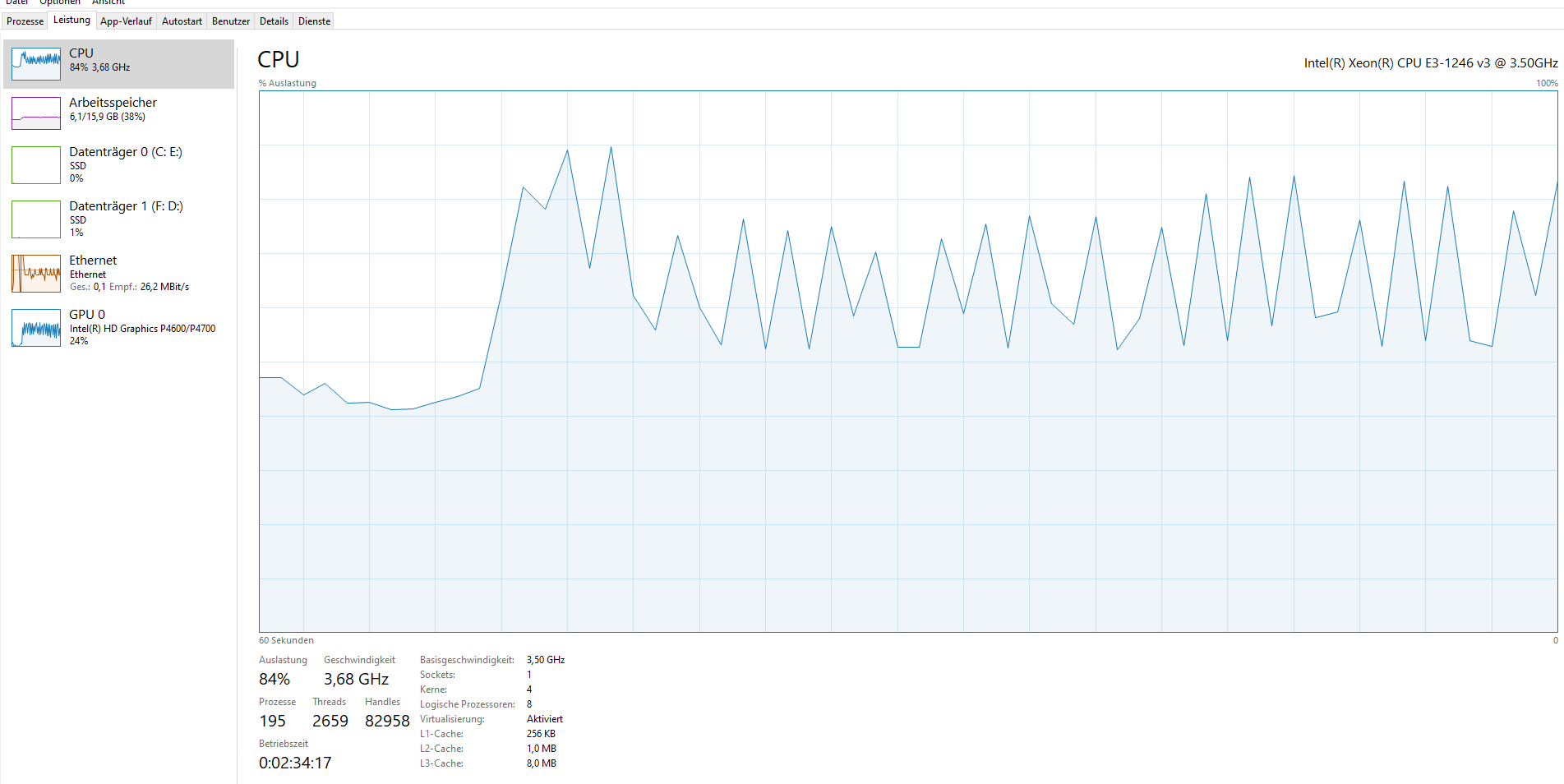Select the Leistung tab

(72, 21)
